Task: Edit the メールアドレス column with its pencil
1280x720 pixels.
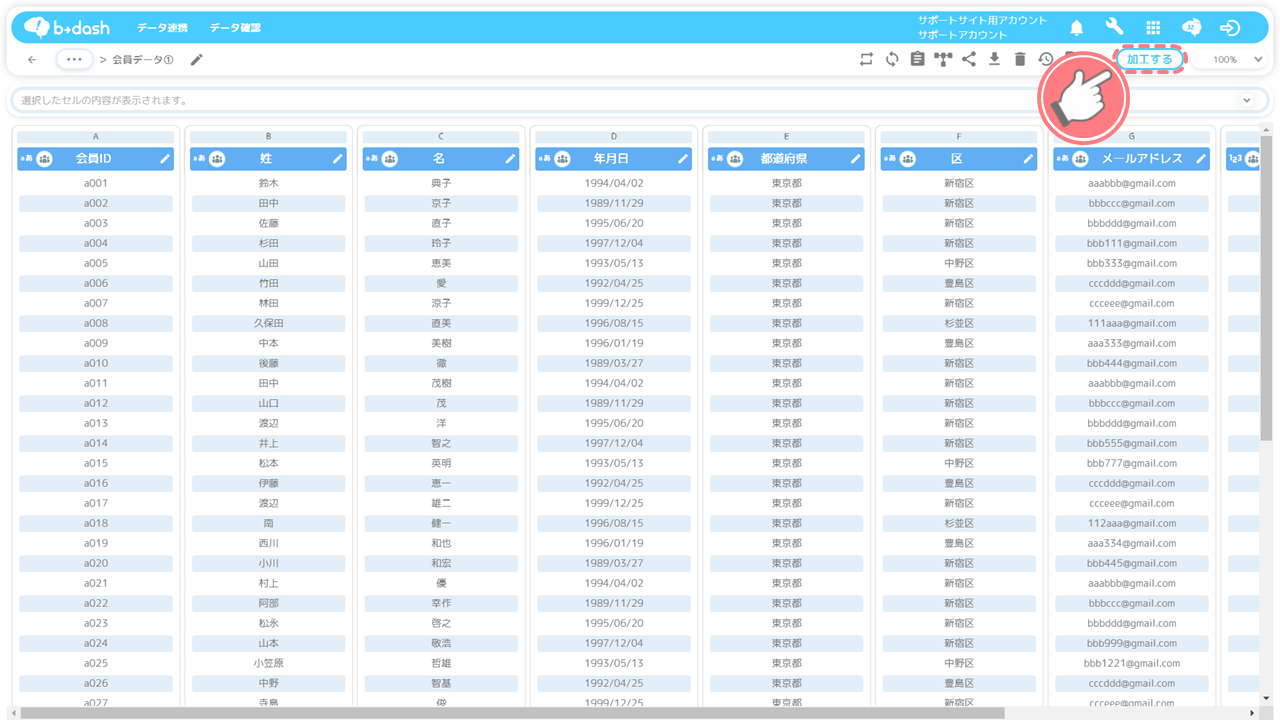Action: 1201,159
